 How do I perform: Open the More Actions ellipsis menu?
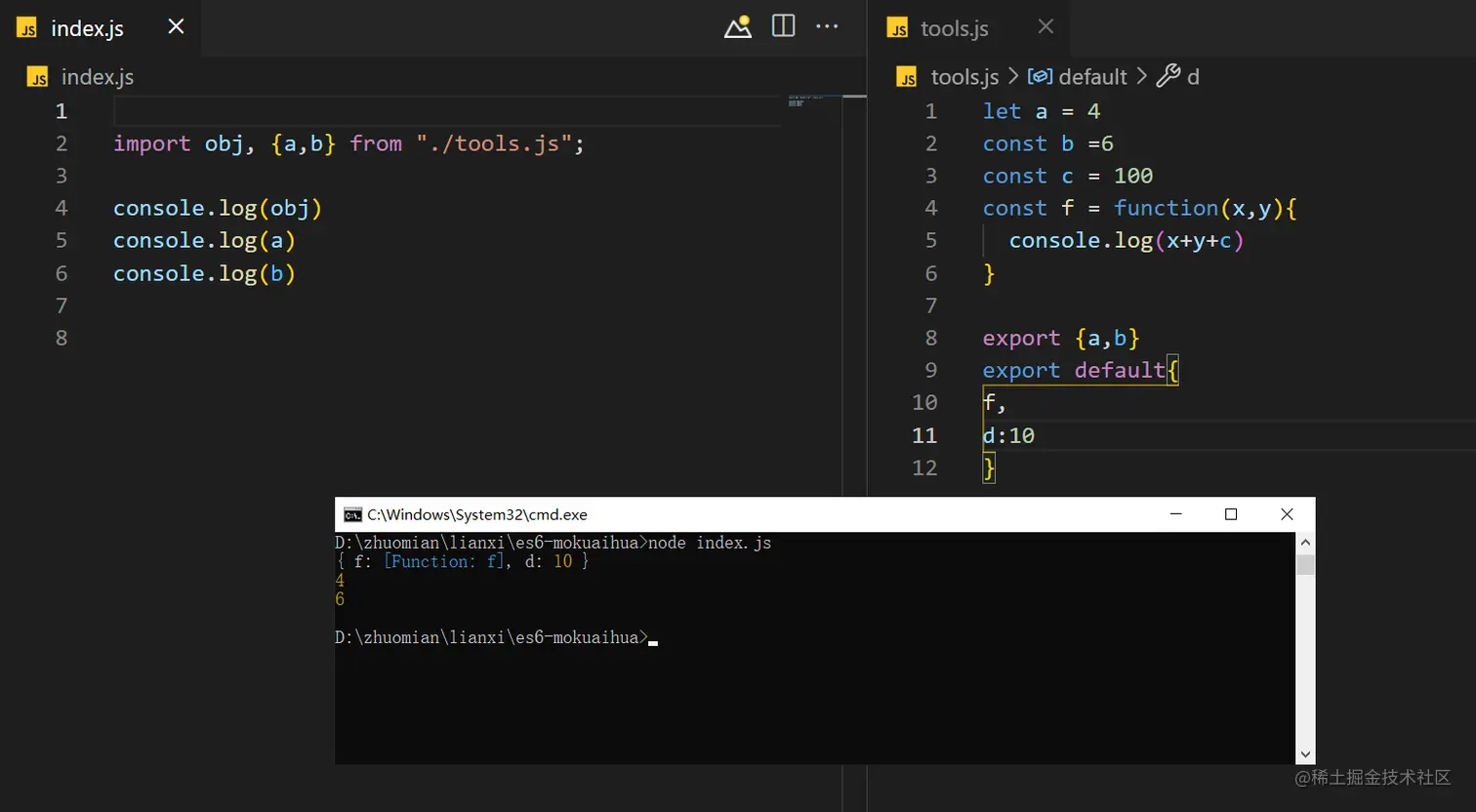827,26
